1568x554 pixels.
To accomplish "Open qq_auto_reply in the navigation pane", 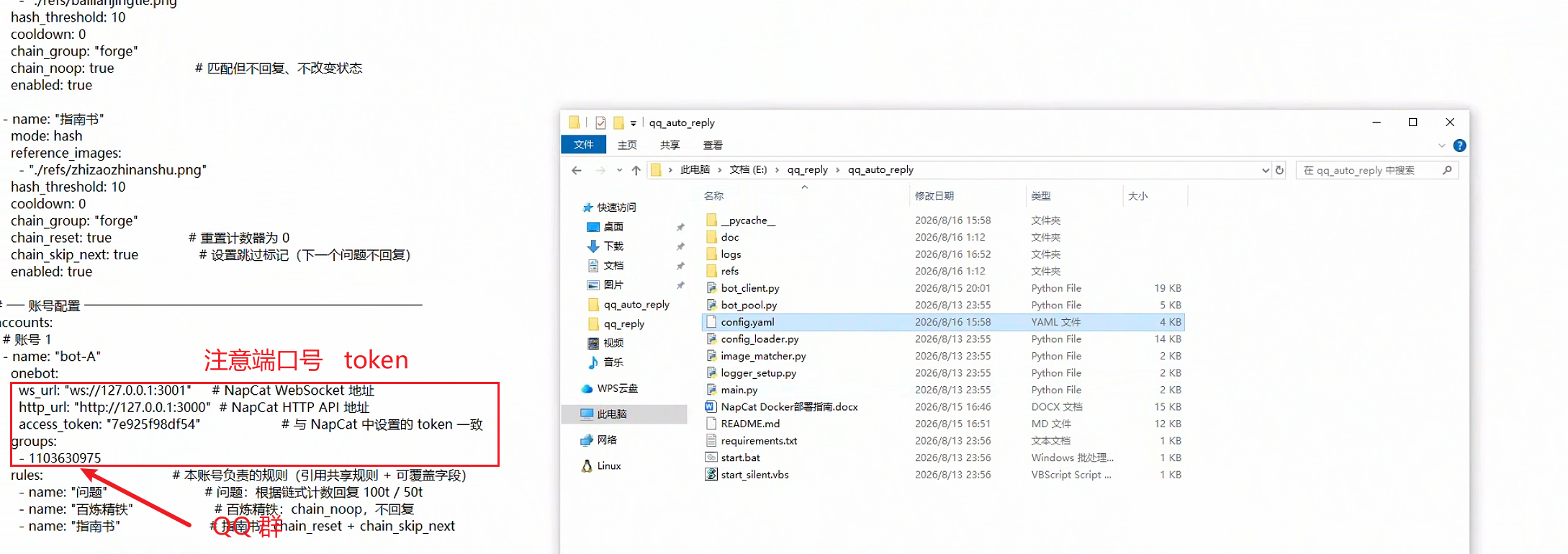I will coord(636,305).
